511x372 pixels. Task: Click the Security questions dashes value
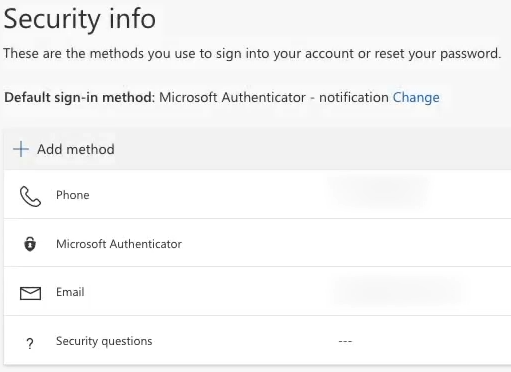[345, 341]
